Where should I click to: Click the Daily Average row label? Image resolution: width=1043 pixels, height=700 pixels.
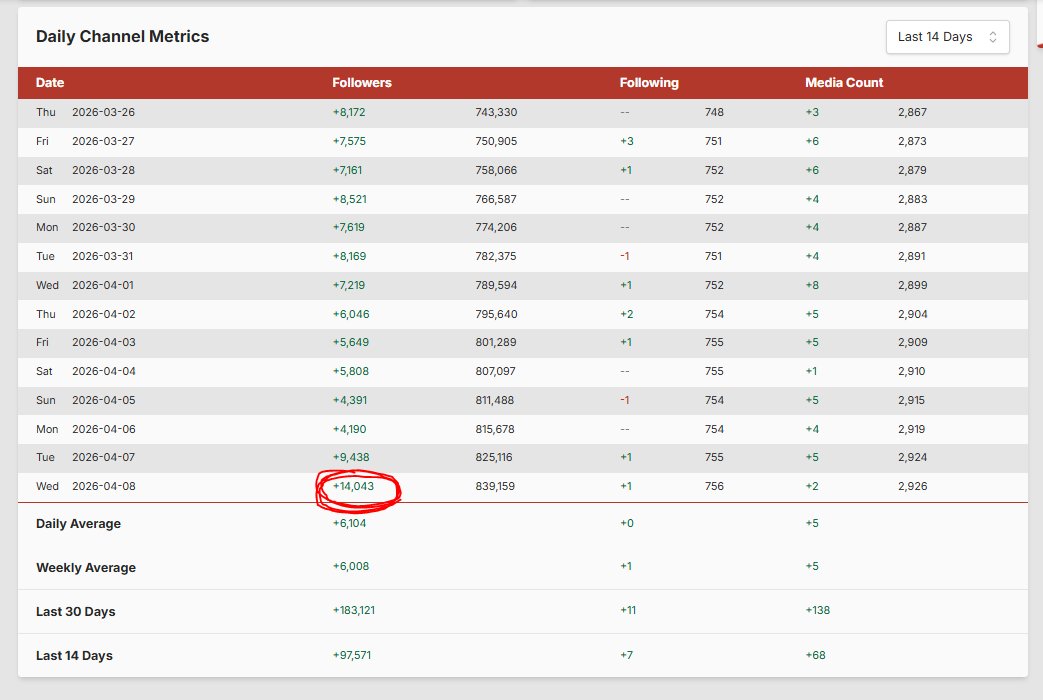click(78, 524)
